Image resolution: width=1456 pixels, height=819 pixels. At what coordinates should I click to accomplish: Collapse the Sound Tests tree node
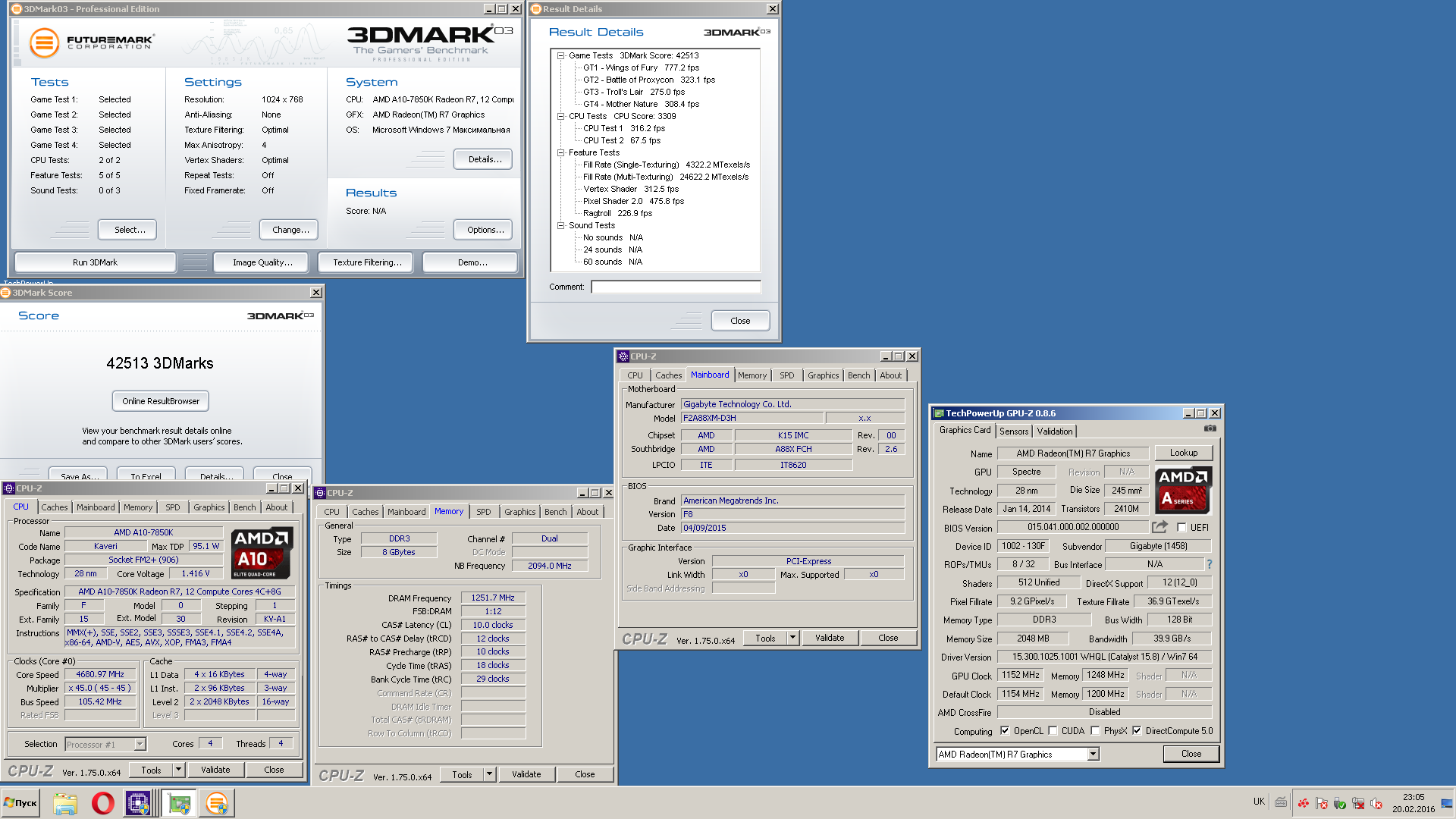point(561,225)
